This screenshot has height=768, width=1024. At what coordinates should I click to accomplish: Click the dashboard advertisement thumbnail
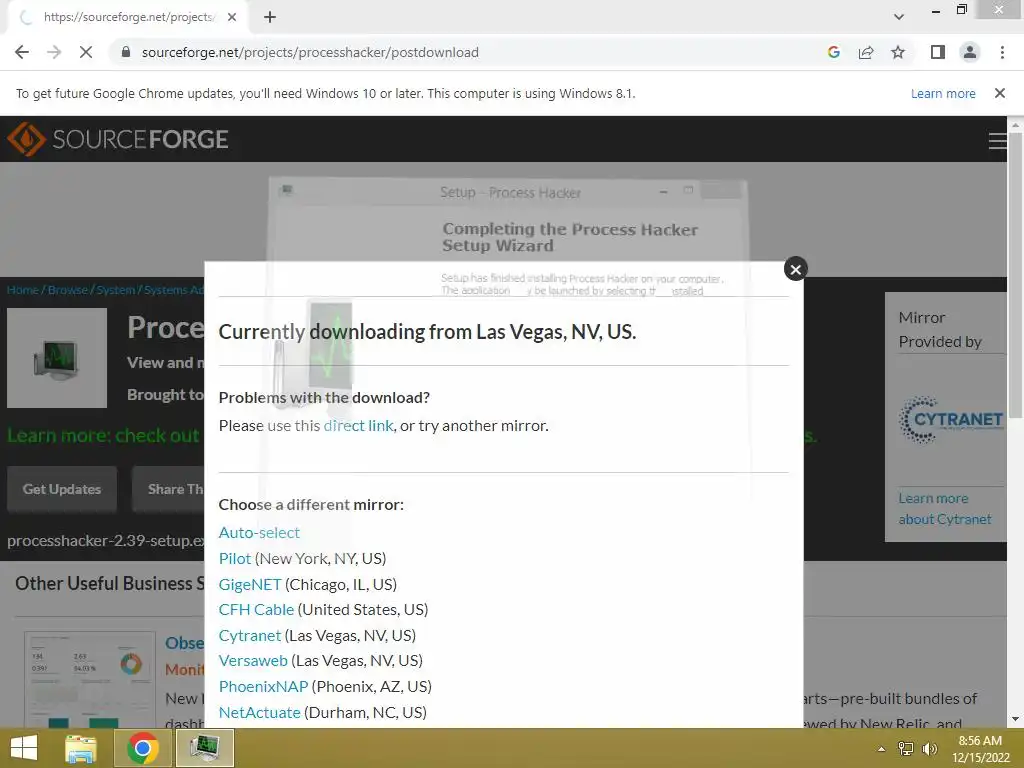tap(89, 680)
